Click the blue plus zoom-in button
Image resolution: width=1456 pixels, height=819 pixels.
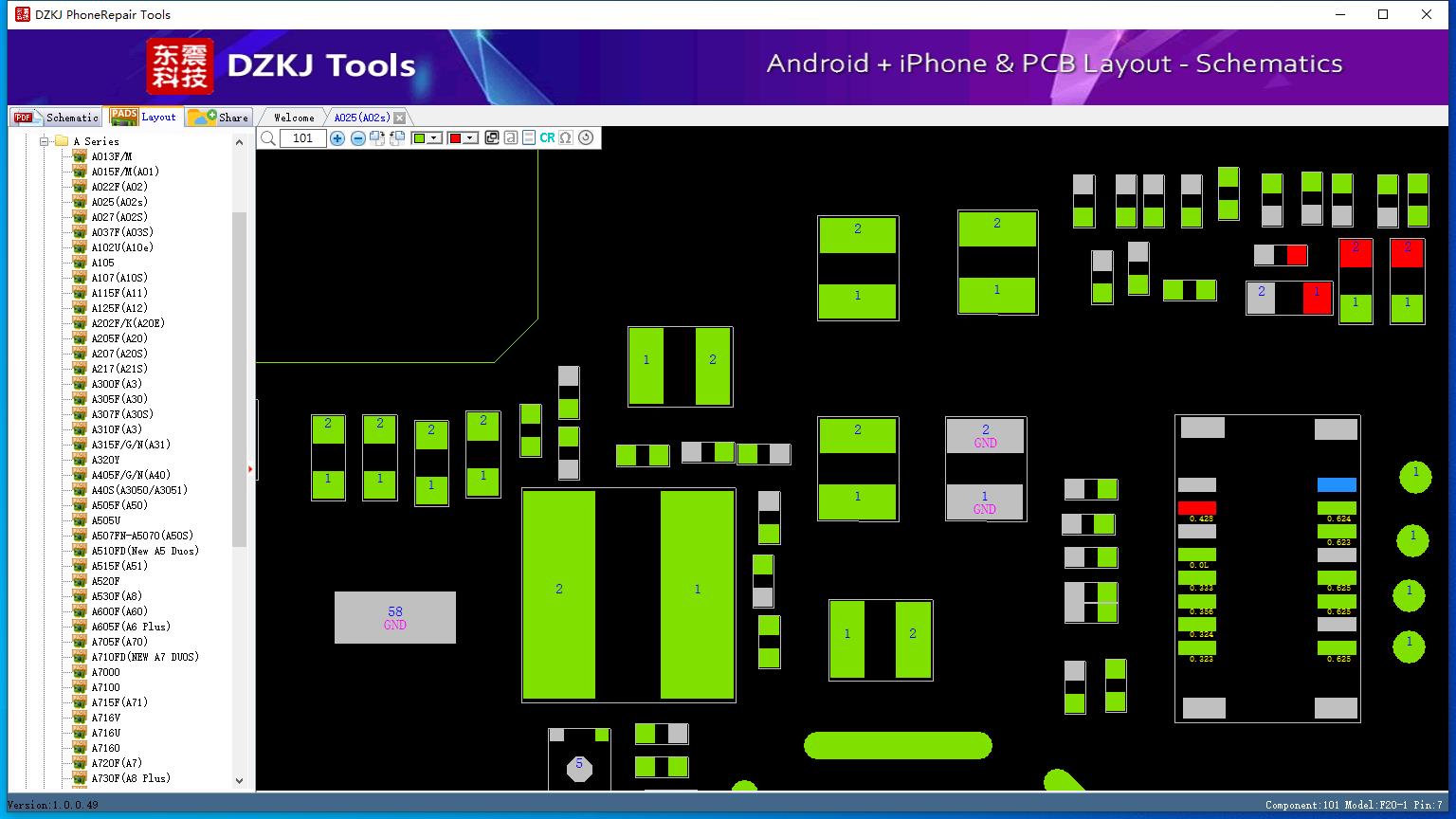point(337,138)
